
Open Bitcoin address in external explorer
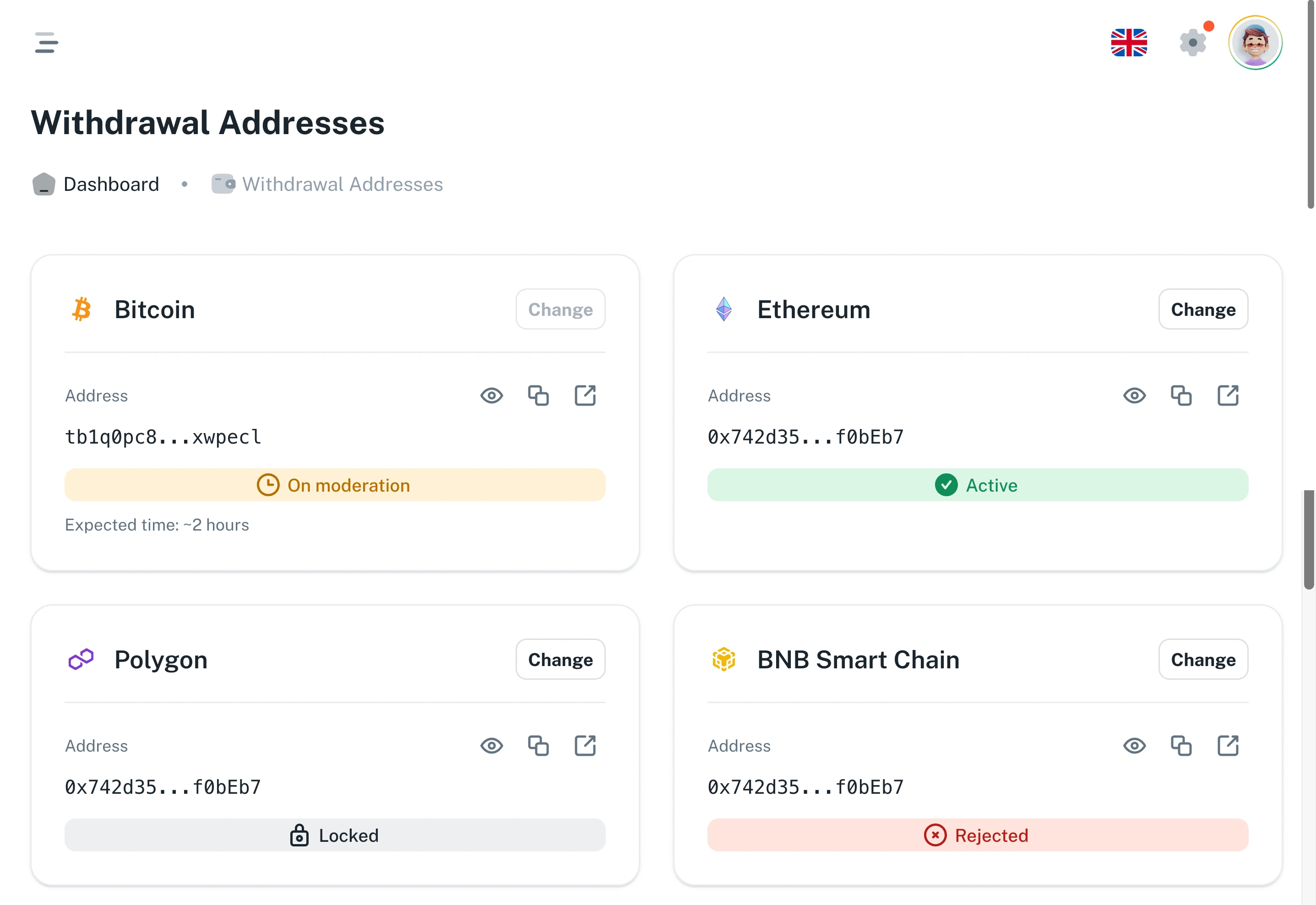click(585, 395)
